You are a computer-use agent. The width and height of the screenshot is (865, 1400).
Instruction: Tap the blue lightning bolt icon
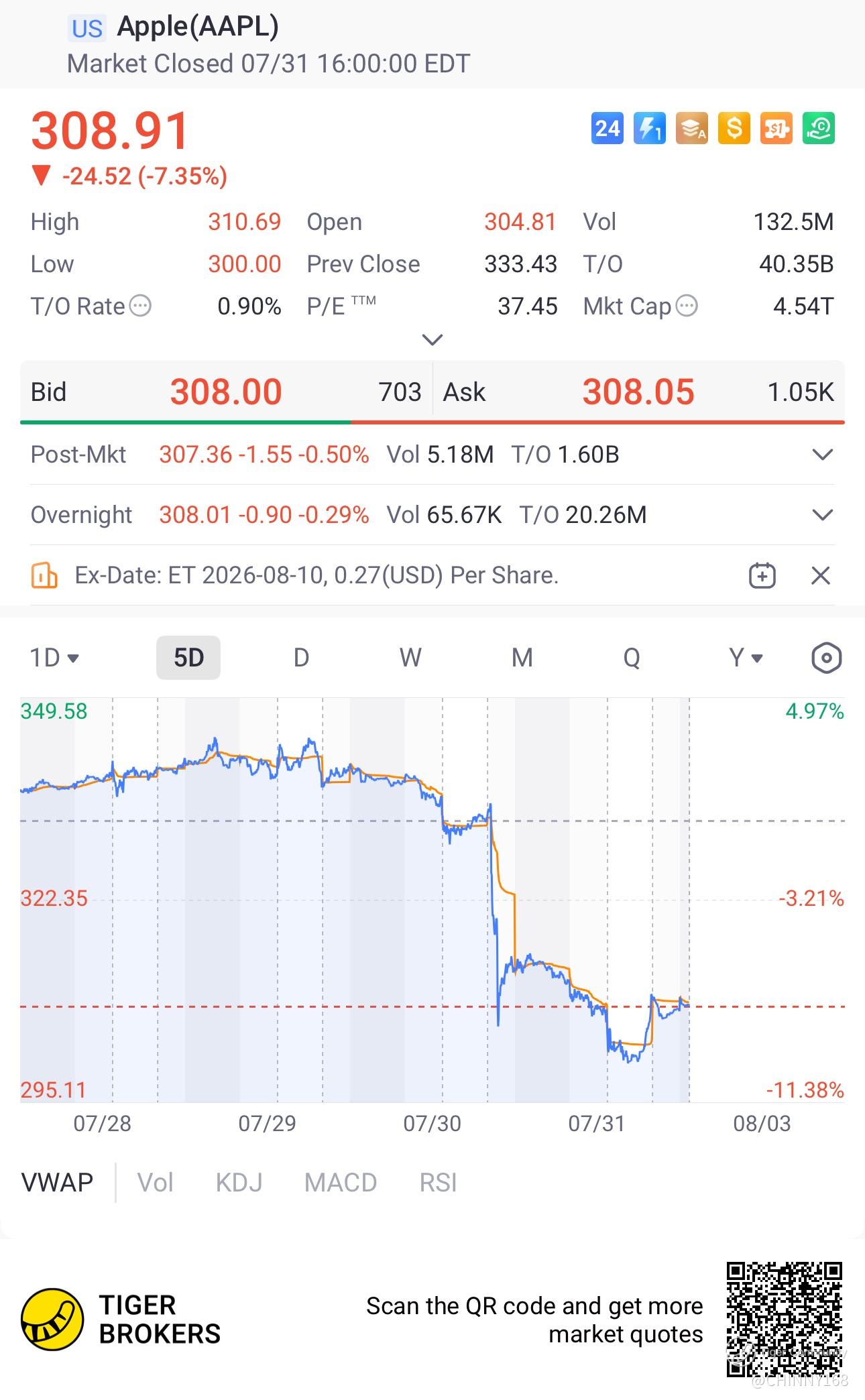650,128
